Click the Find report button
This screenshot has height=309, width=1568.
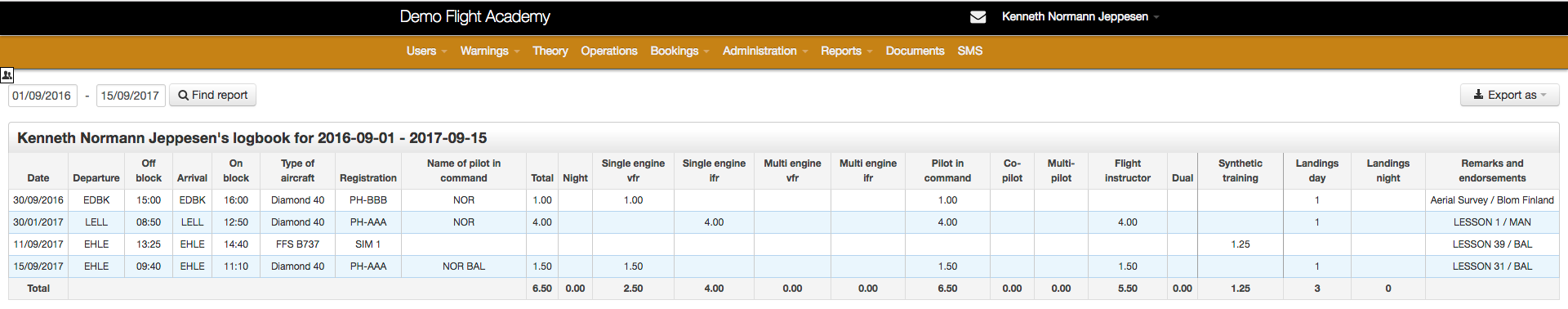212,95
